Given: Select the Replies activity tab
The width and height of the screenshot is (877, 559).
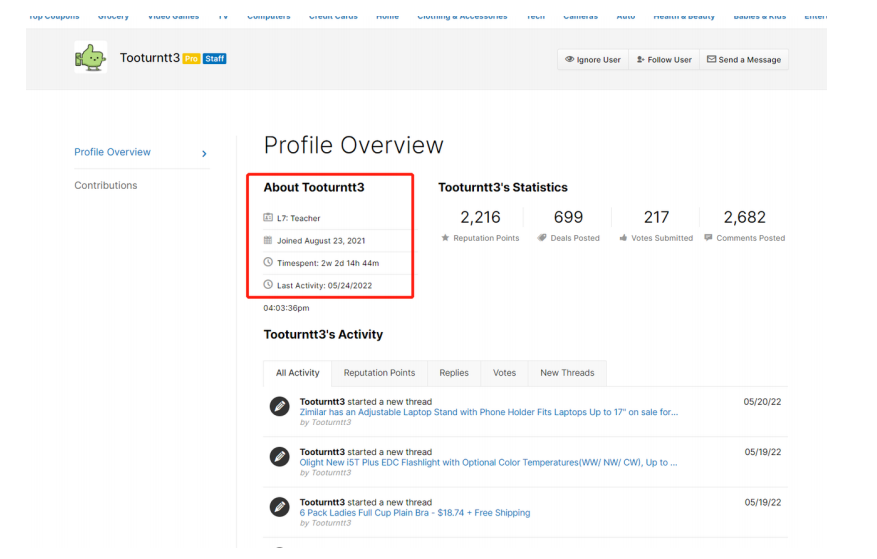Looking at the screenshot, I should coord(454,373).
